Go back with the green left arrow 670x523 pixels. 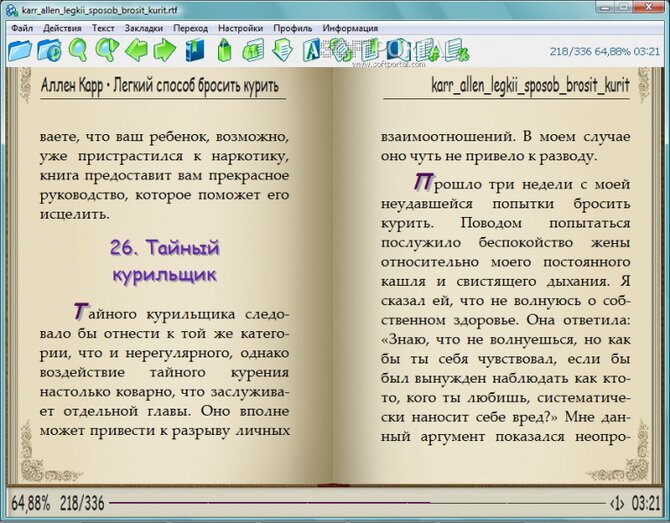pyautogui.click(x=137, y=50)
